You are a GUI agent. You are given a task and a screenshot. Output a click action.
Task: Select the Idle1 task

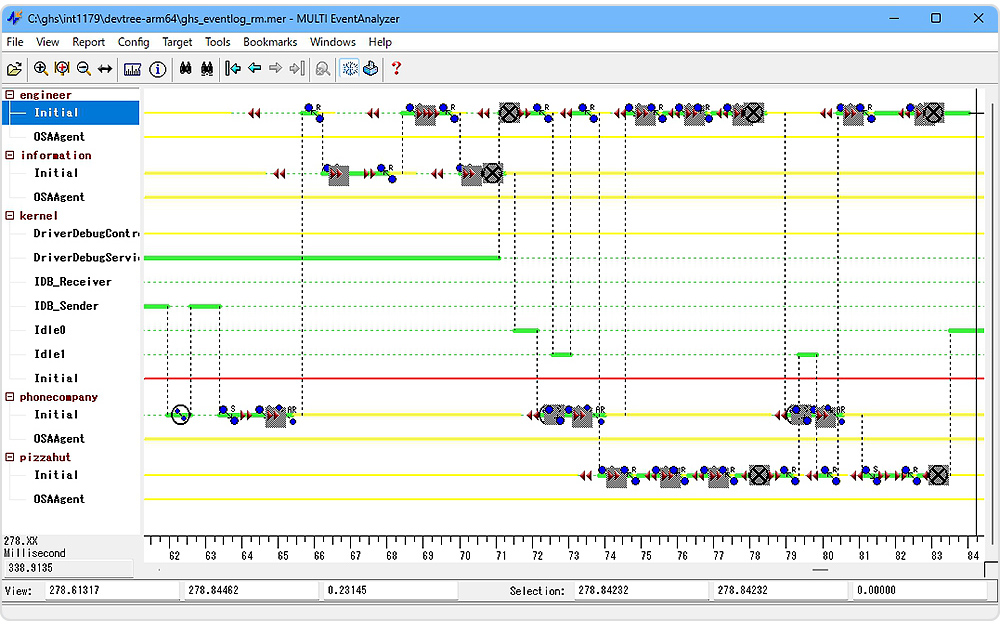[50, 354]
